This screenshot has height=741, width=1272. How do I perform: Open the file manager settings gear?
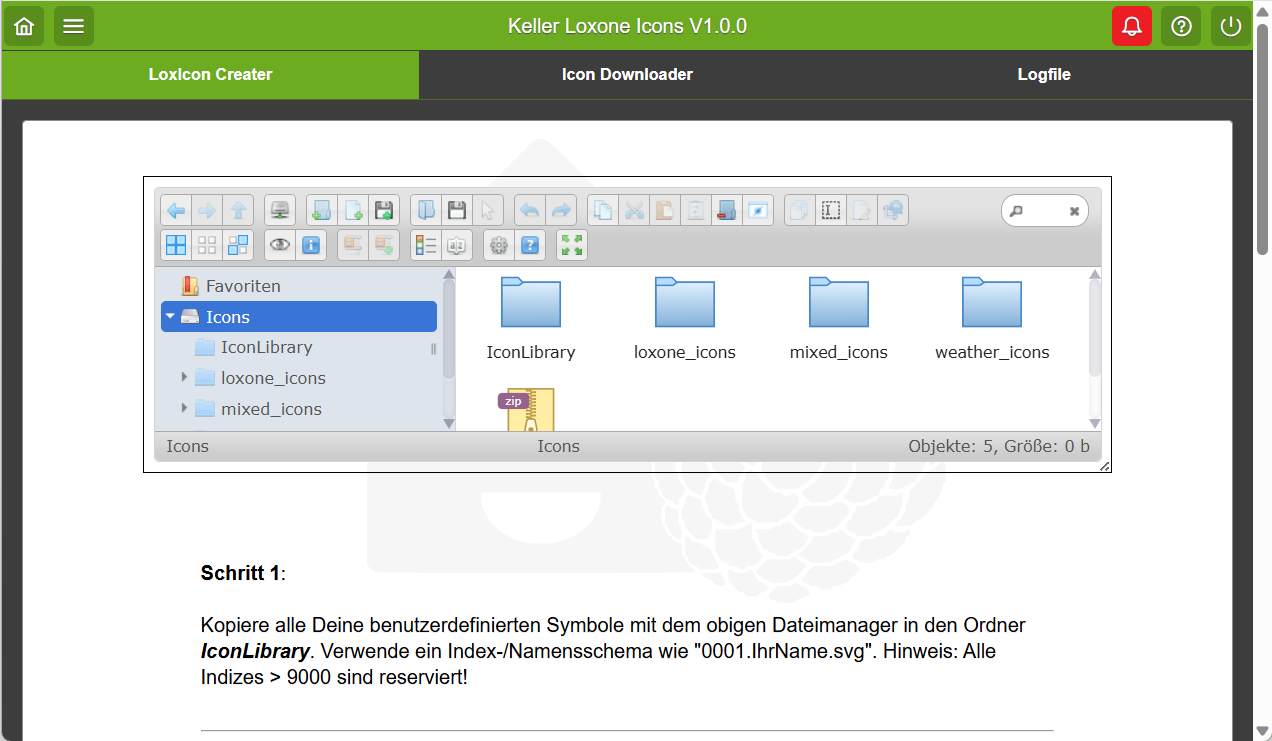(498, 244)
